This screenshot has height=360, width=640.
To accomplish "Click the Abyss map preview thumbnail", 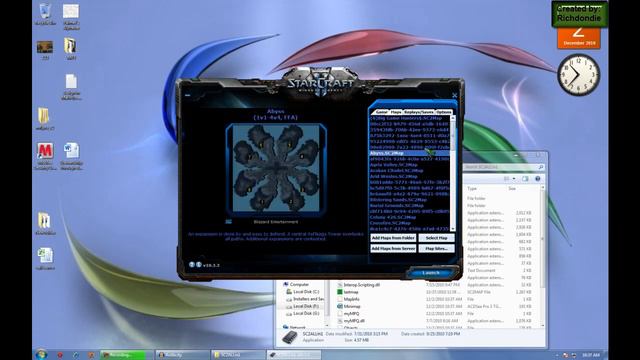I will click(x=276, y=169).
